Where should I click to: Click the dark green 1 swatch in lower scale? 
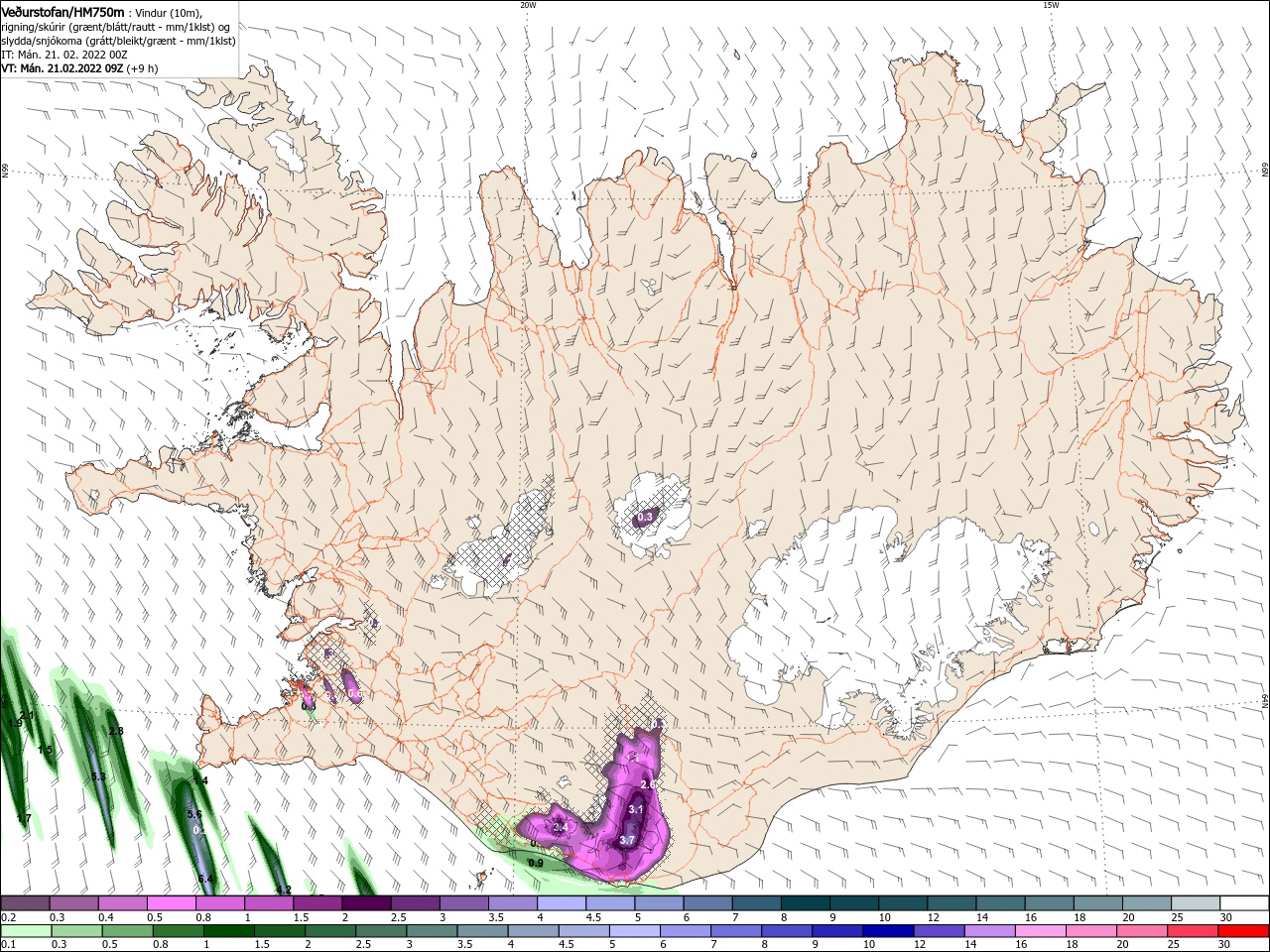tap(228, 930)
